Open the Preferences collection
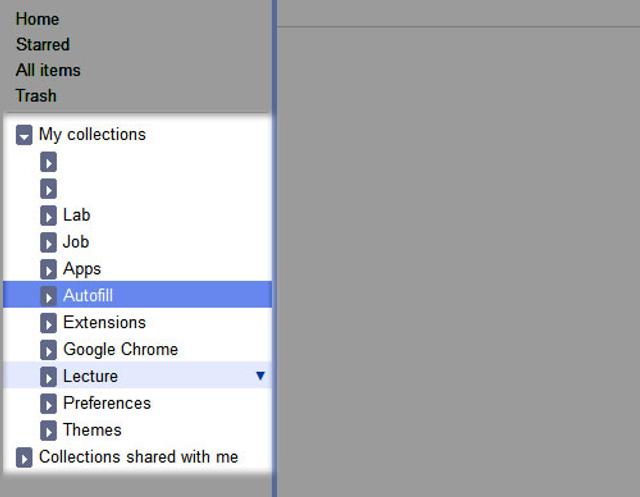640x497 pixels. (106, 404)
